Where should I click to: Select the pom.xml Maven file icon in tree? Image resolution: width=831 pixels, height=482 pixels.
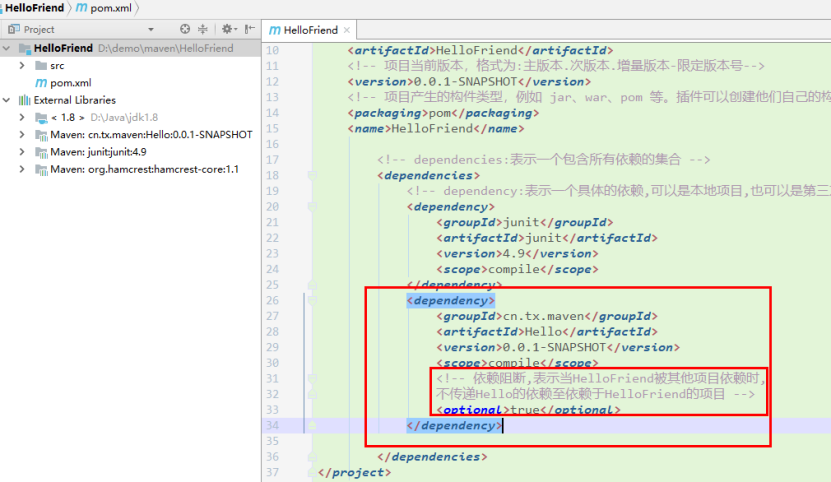41,82
